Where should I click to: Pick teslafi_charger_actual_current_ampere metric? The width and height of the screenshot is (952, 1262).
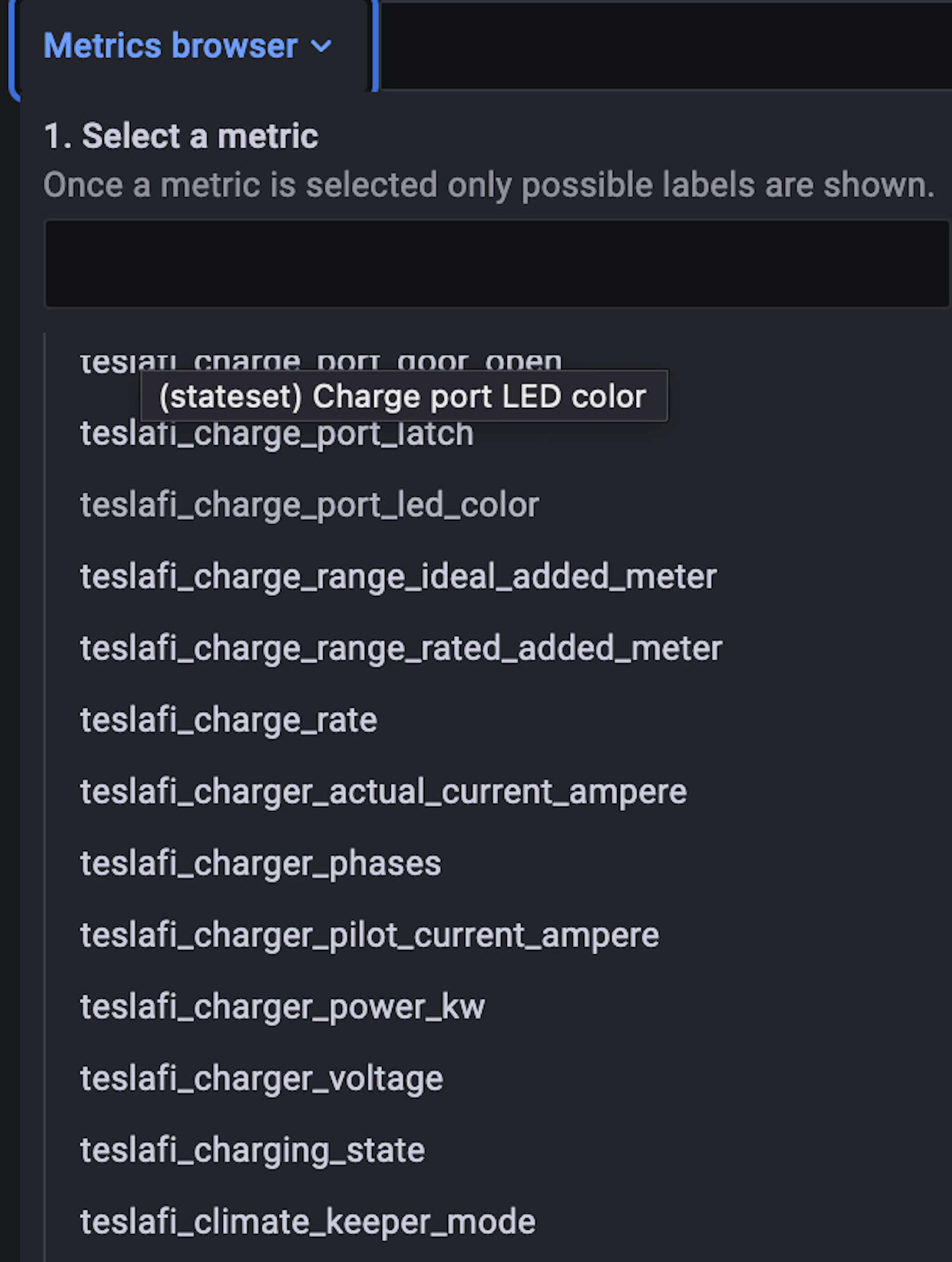pyautogui.click(x=383, y=791)
